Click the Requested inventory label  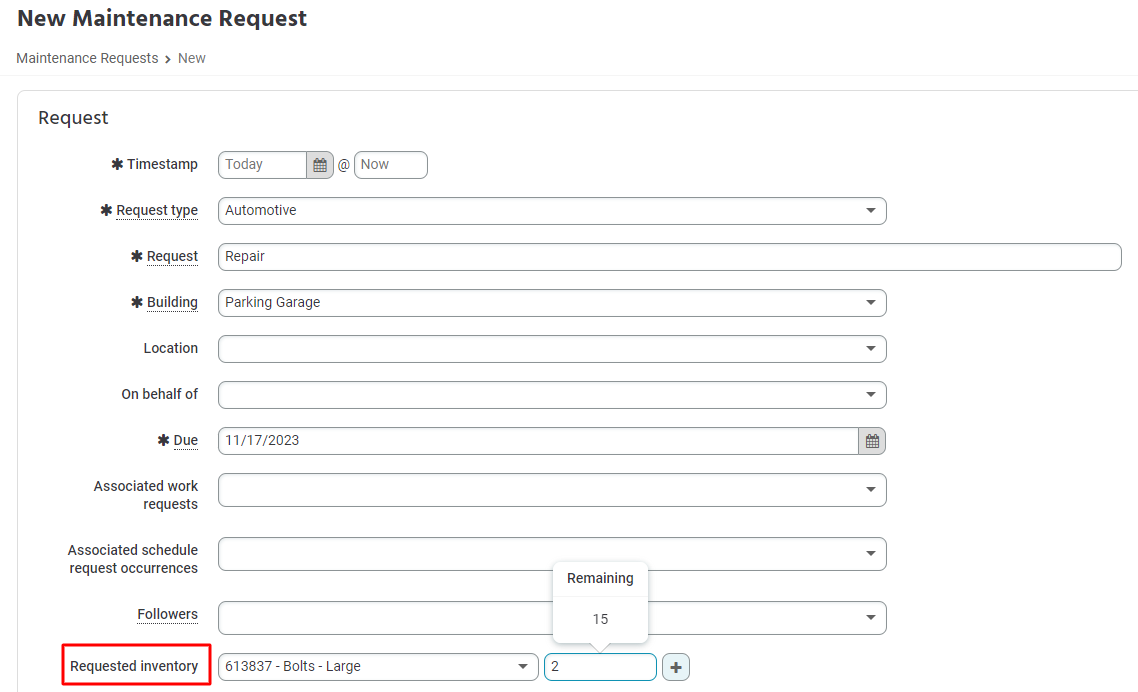tap(134, 666)
